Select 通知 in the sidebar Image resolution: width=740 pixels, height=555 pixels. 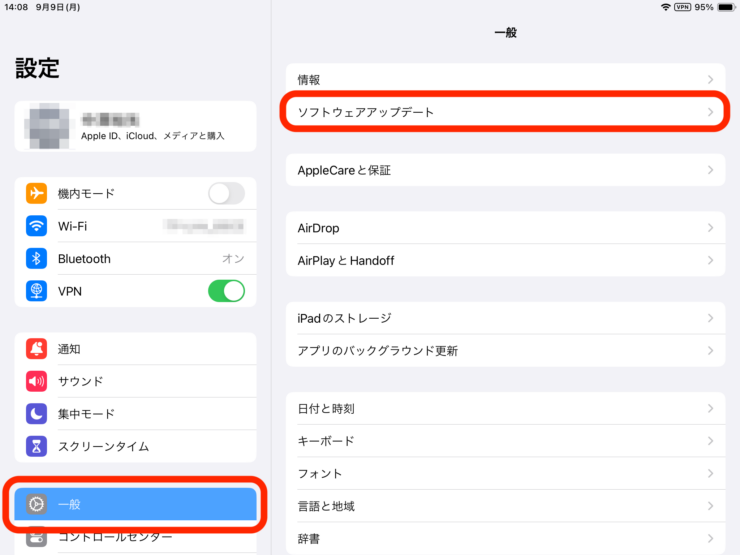click(135, 349)
